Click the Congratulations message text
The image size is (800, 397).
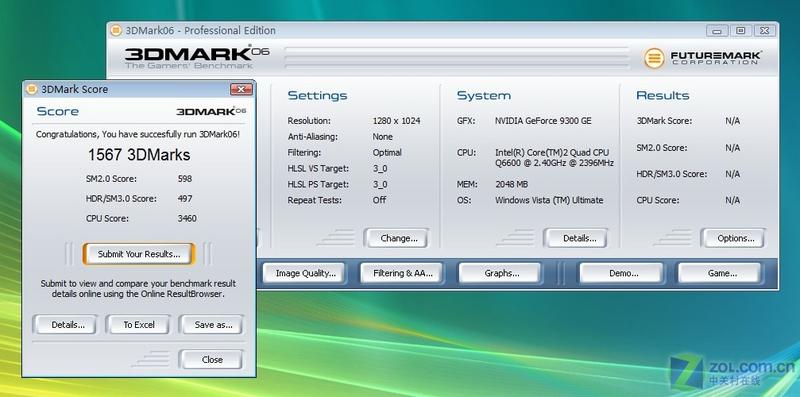pyautogui.click(x=138, y=134)
